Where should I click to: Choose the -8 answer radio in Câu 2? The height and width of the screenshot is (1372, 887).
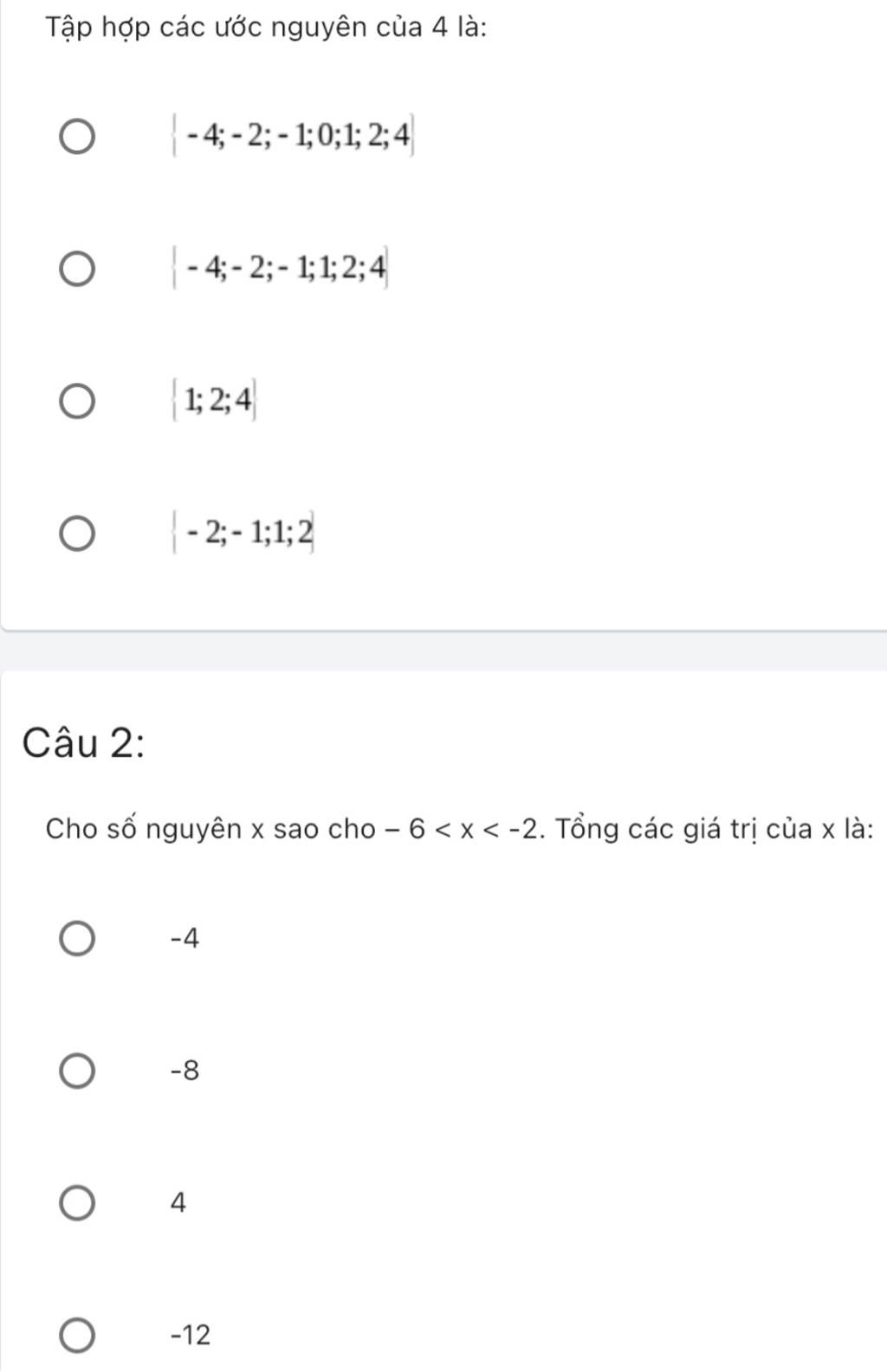77,1071
